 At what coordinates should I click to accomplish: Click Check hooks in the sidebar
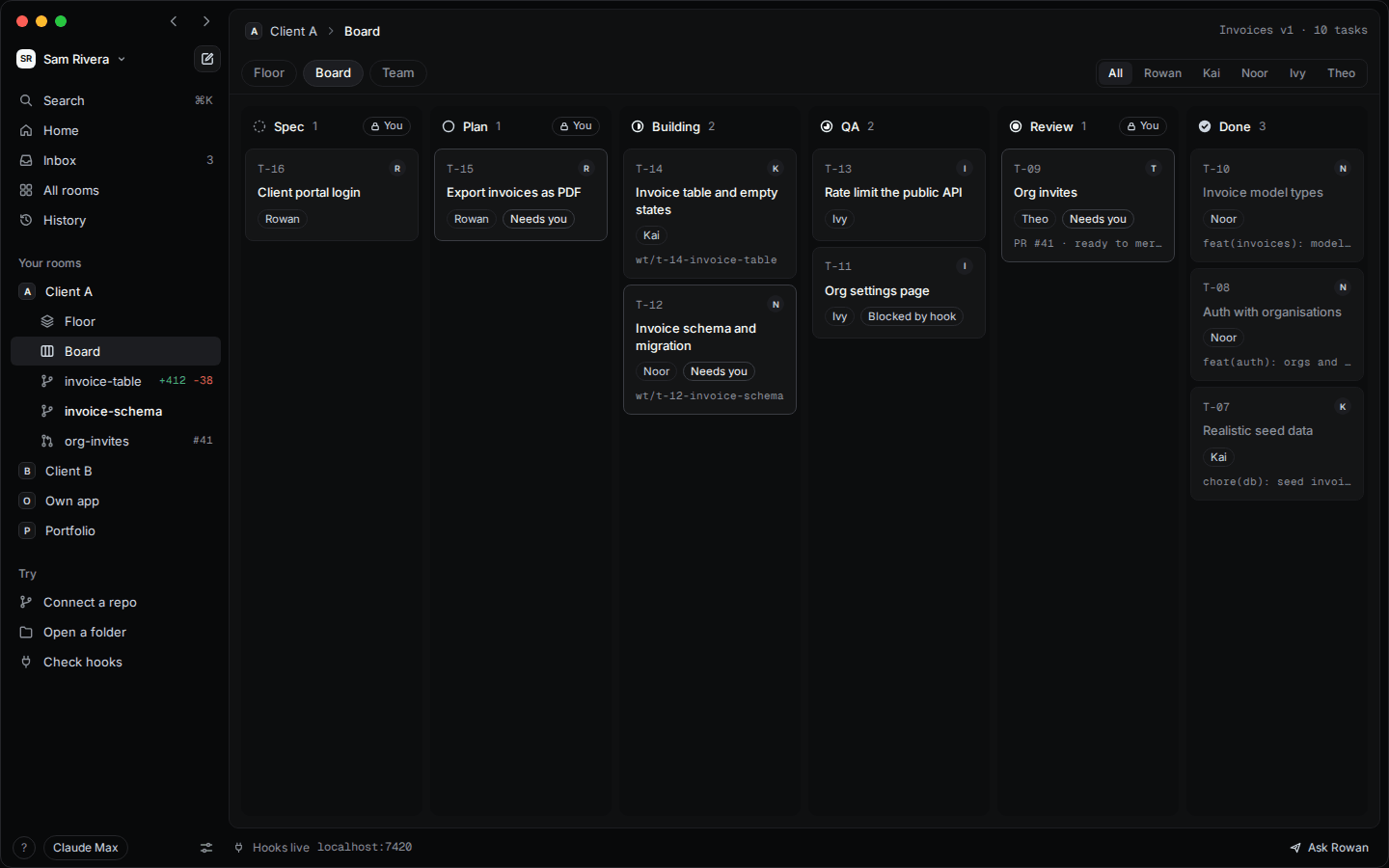tap(116, 662)
